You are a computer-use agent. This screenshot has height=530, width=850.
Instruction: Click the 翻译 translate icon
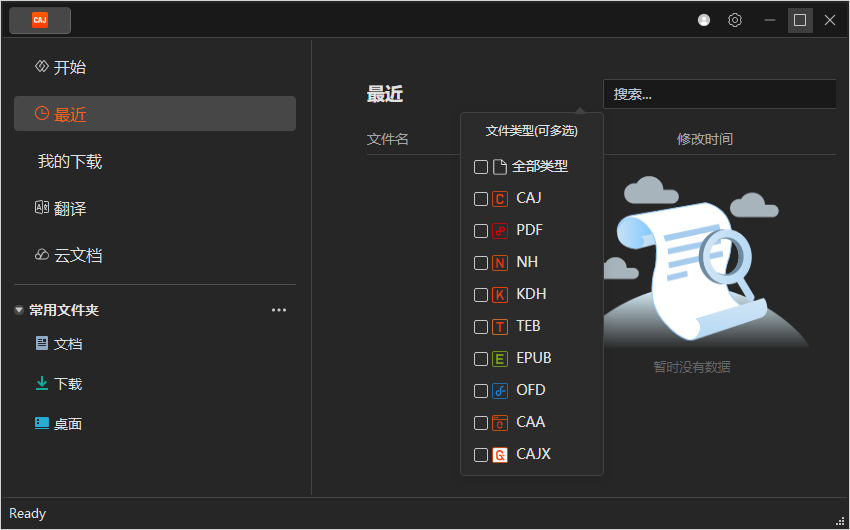coord(42,208)
